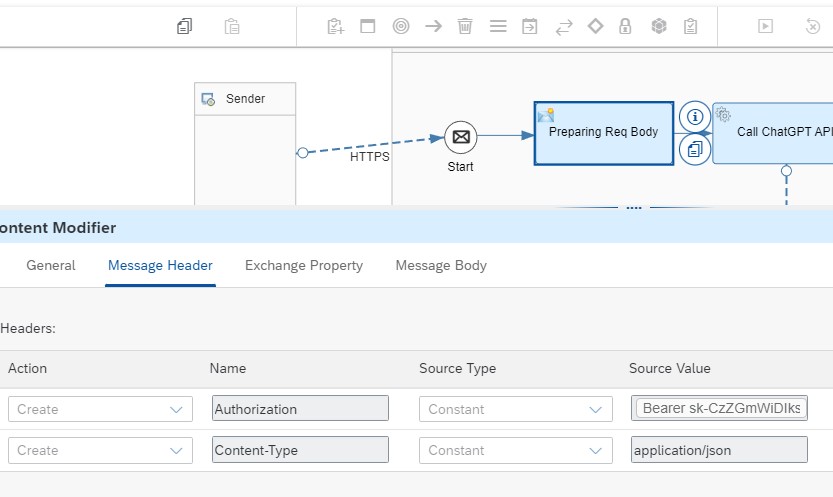The height and width of the screenshot is (497, 833).
Task: Click the double-arrow message transformers icon
Action: click(564, 27)
